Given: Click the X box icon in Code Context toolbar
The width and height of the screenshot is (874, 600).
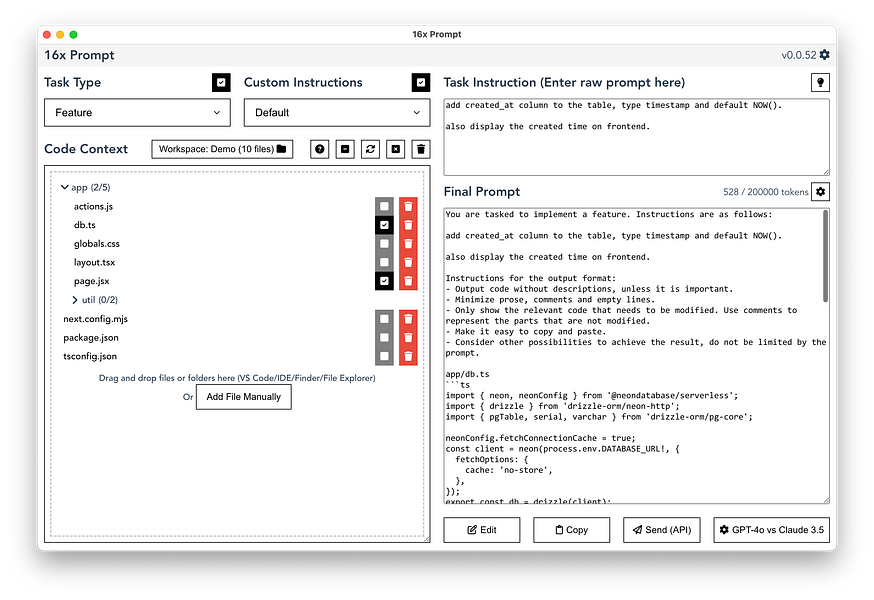Looking at the screenshot, I should (x=396, y=149).
